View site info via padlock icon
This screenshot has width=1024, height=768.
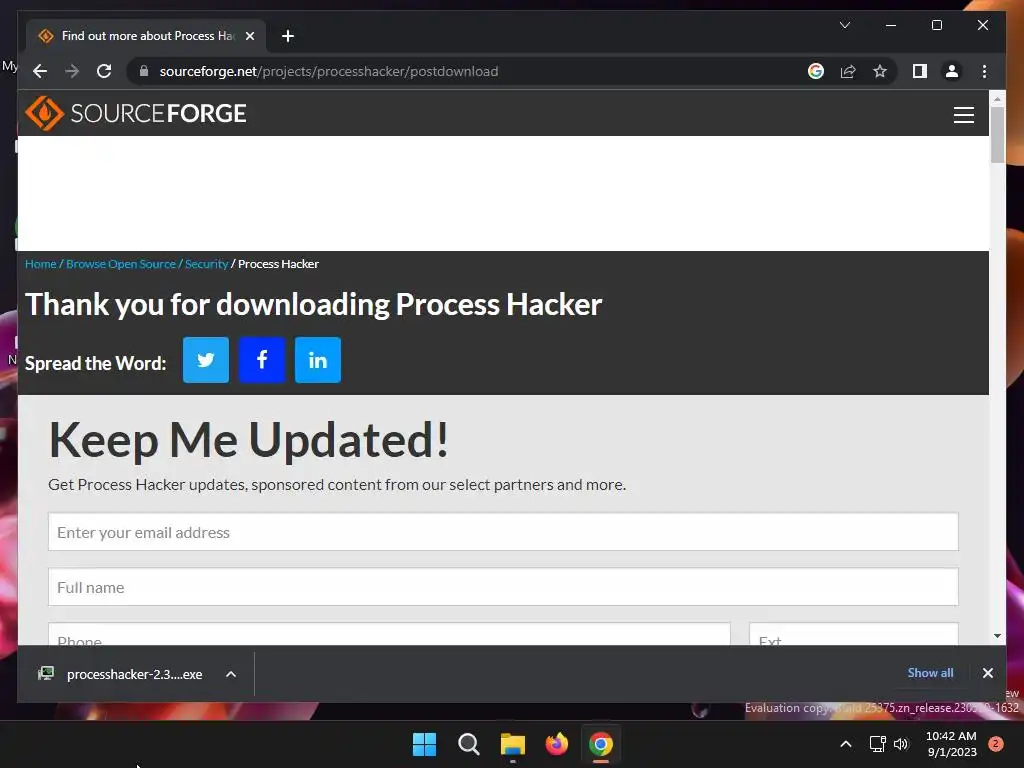coord(144,71)
